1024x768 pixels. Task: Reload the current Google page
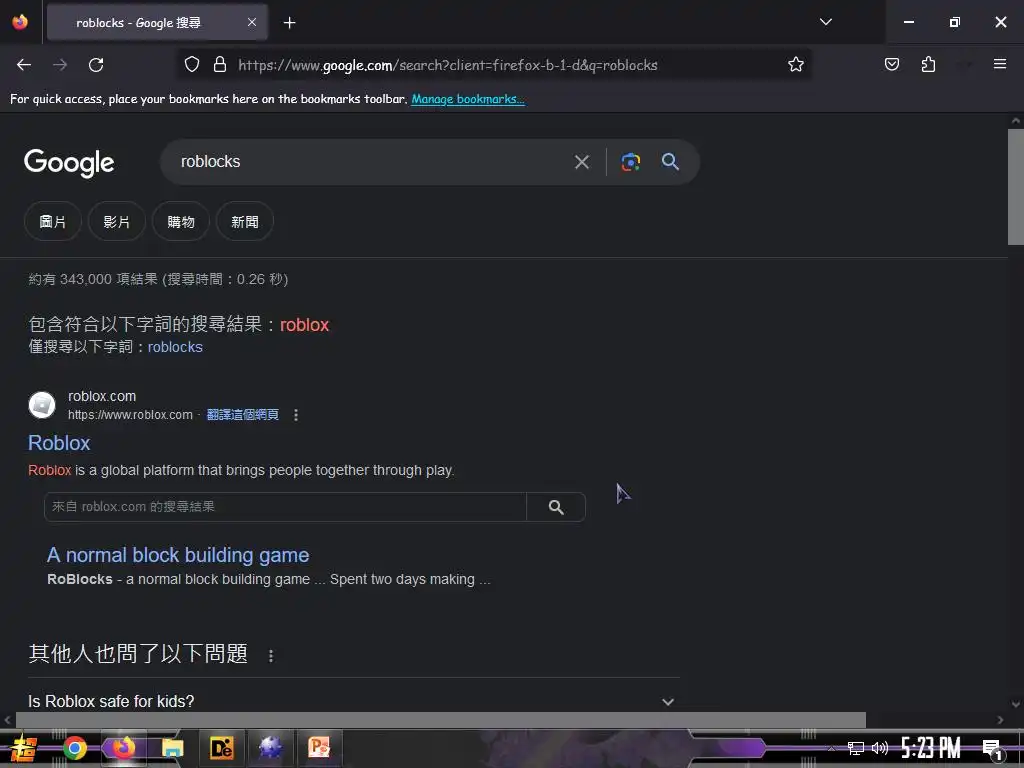(96, 65)
